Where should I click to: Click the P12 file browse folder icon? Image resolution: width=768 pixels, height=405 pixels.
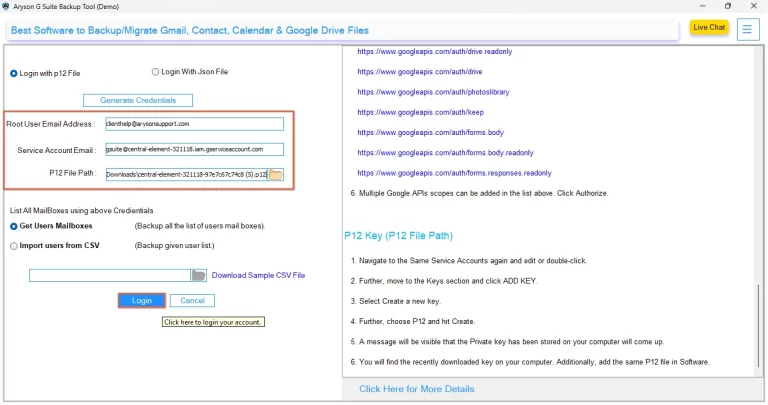pos(276,174)
